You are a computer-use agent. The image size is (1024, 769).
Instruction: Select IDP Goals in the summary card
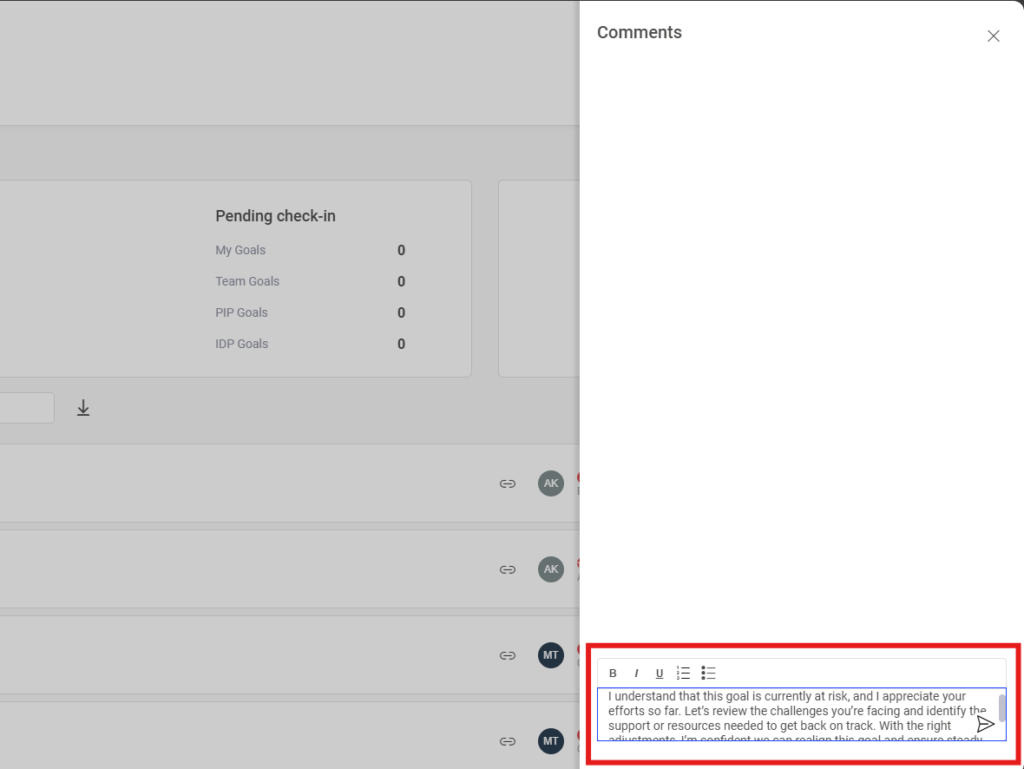(x=242, y=343)
